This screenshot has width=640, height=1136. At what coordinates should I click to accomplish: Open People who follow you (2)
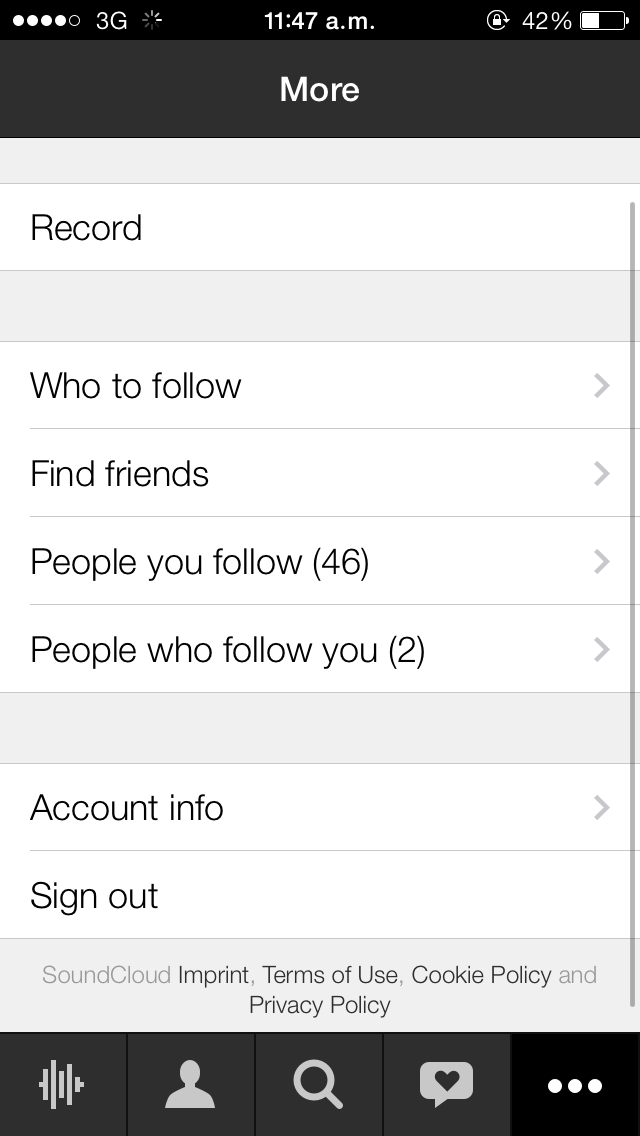[x=228, y=650]
